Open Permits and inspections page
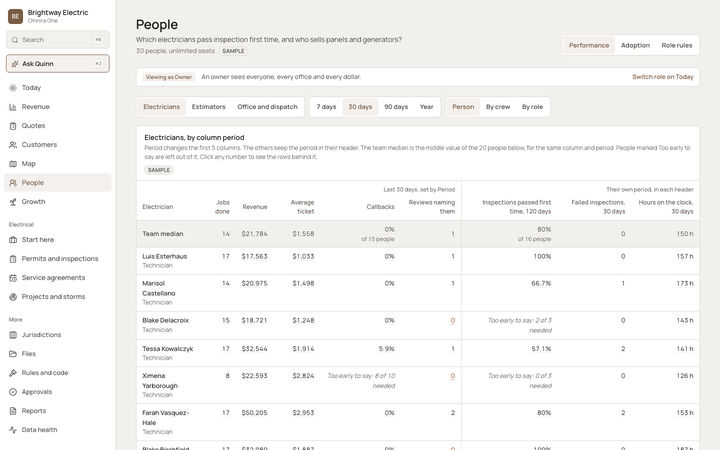 [x=58, y=259]
